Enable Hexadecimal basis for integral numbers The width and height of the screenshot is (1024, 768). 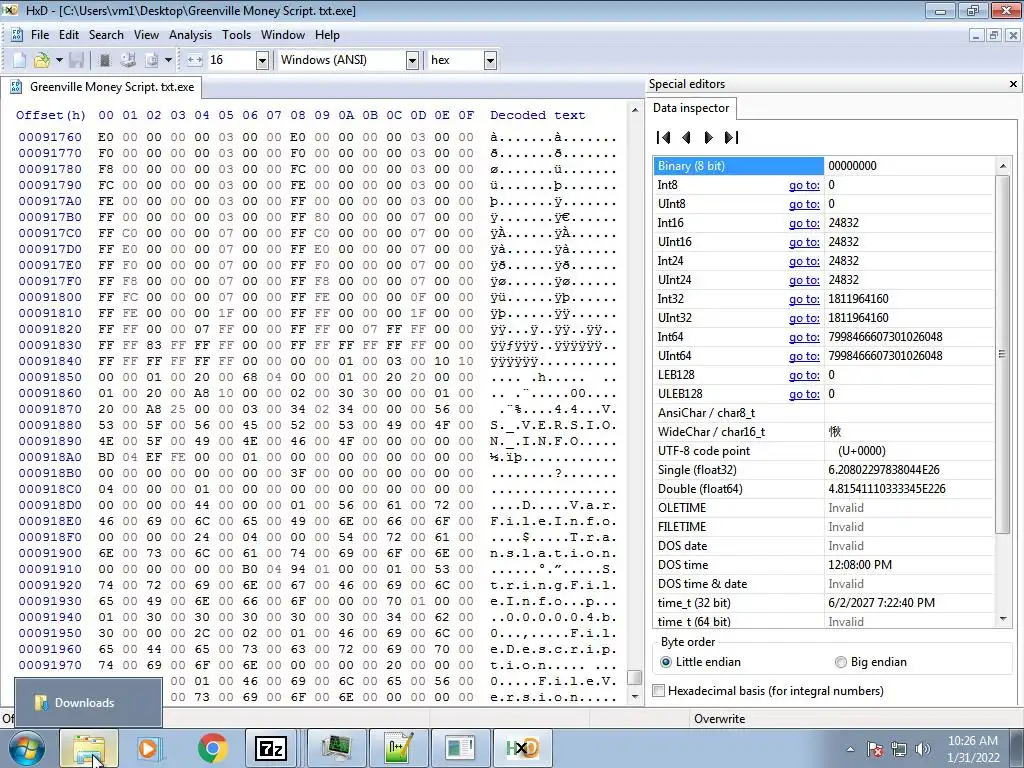click(771, 690)
